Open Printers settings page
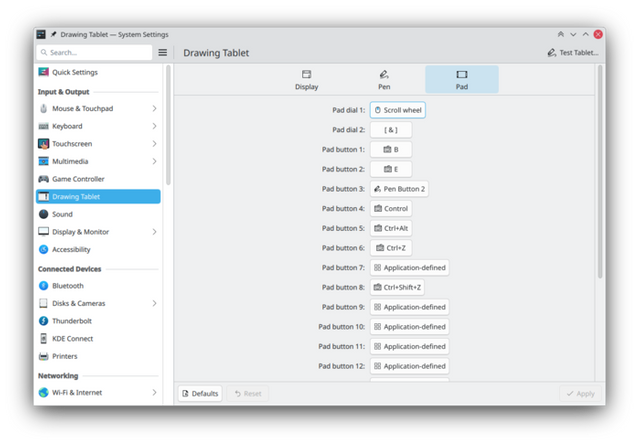This screenshot has width=640, height=446. [x=98, y=356]
